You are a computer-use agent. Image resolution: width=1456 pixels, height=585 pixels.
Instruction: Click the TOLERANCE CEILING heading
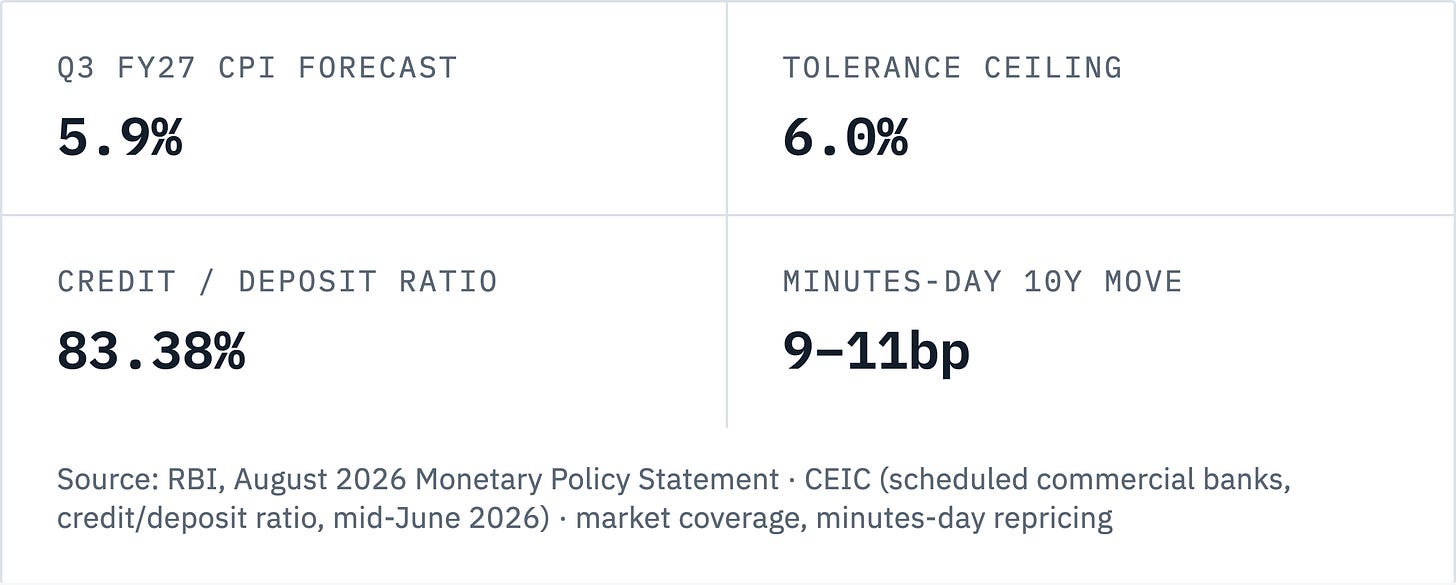pos(952,68)
